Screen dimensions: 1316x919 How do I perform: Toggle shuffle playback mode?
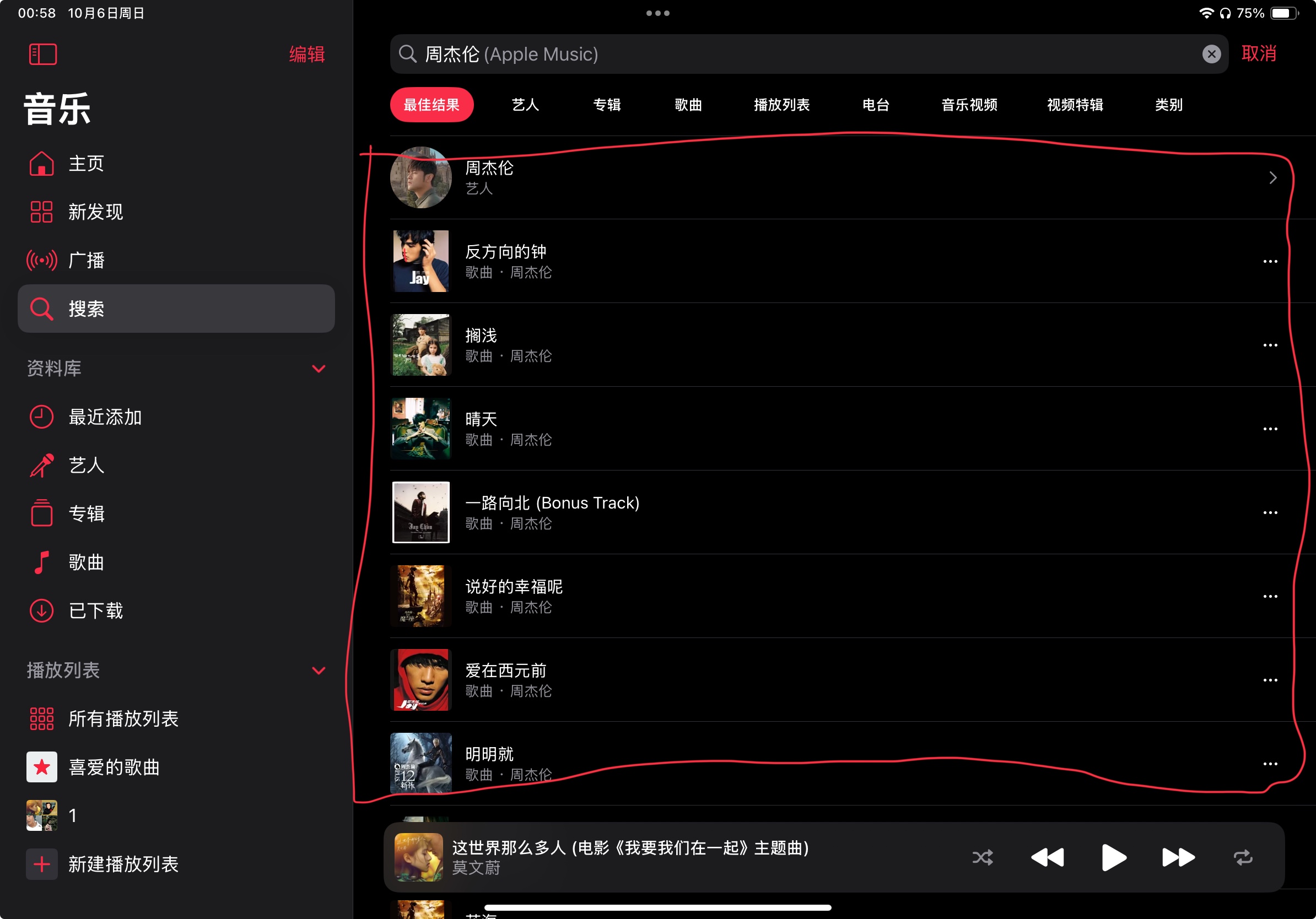point(983,858)
